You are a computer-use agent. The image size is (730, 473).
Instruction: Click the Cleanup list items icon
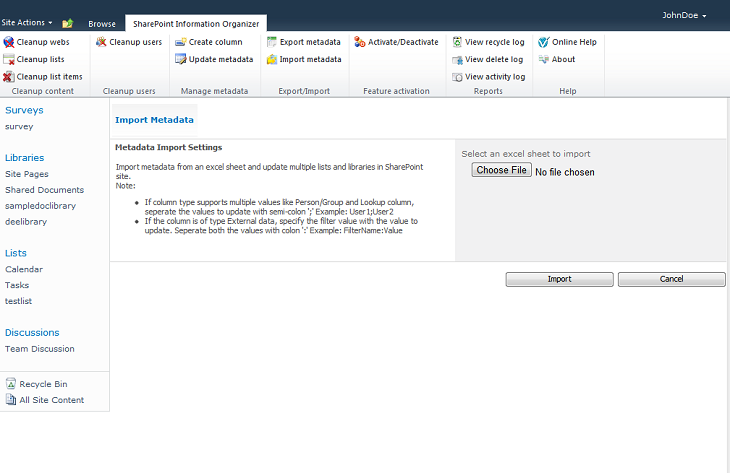point(8,77)
